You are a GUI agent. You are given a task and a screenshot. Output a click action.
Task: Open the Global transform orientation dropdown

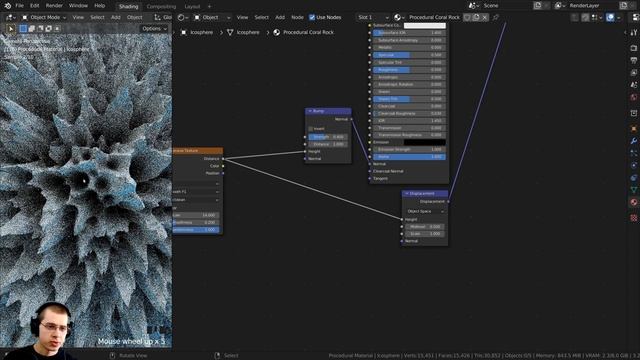coord(163,17)
